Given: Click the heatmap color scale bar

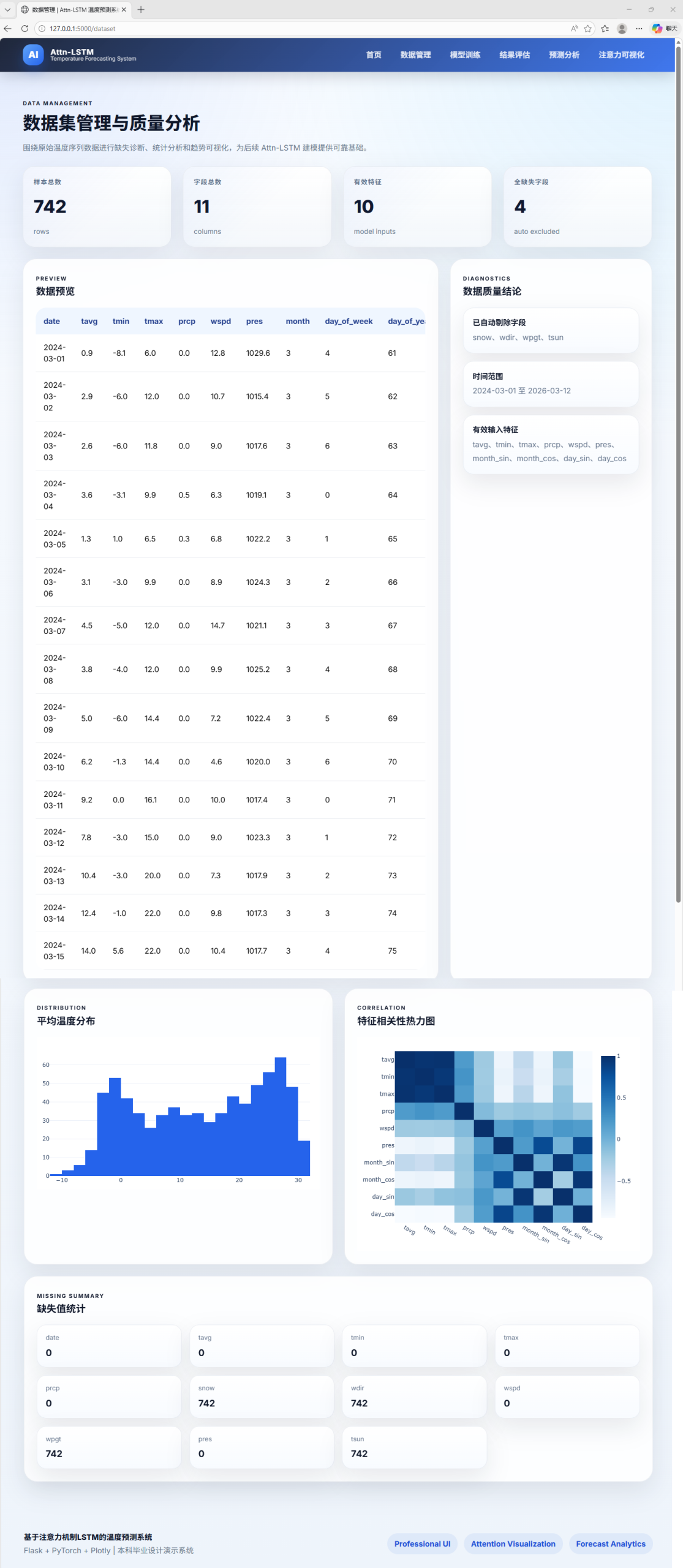Looking at the screenshot, I should coord(608,1137).
